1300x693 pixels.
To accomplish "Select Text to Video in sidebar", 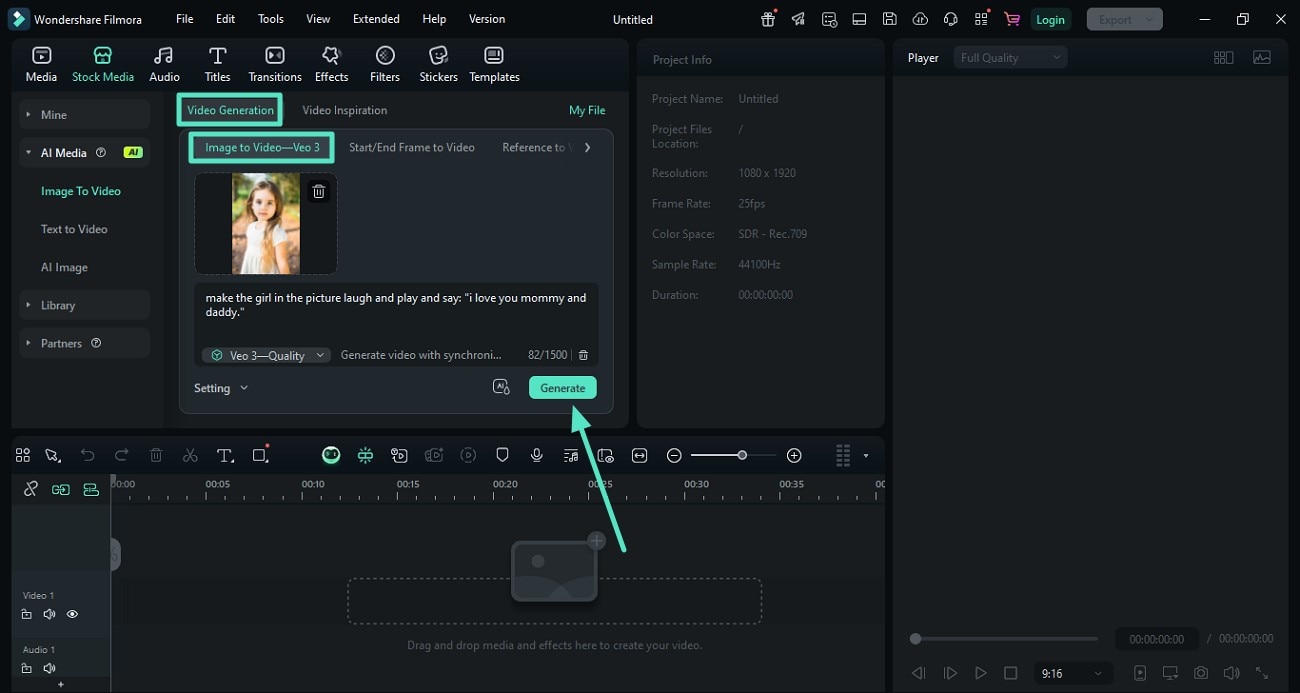I will click(74, 229).
